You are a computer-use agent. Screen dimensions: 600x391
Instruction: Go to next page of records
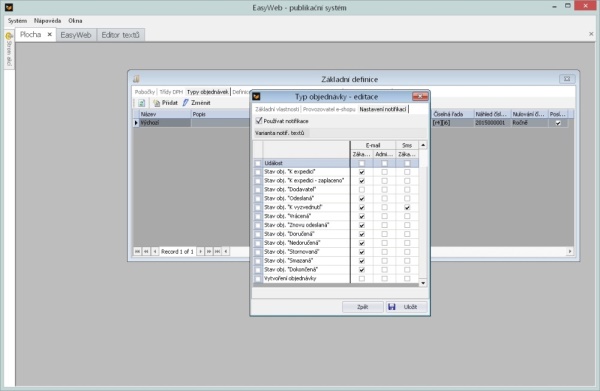click(209, 251)
